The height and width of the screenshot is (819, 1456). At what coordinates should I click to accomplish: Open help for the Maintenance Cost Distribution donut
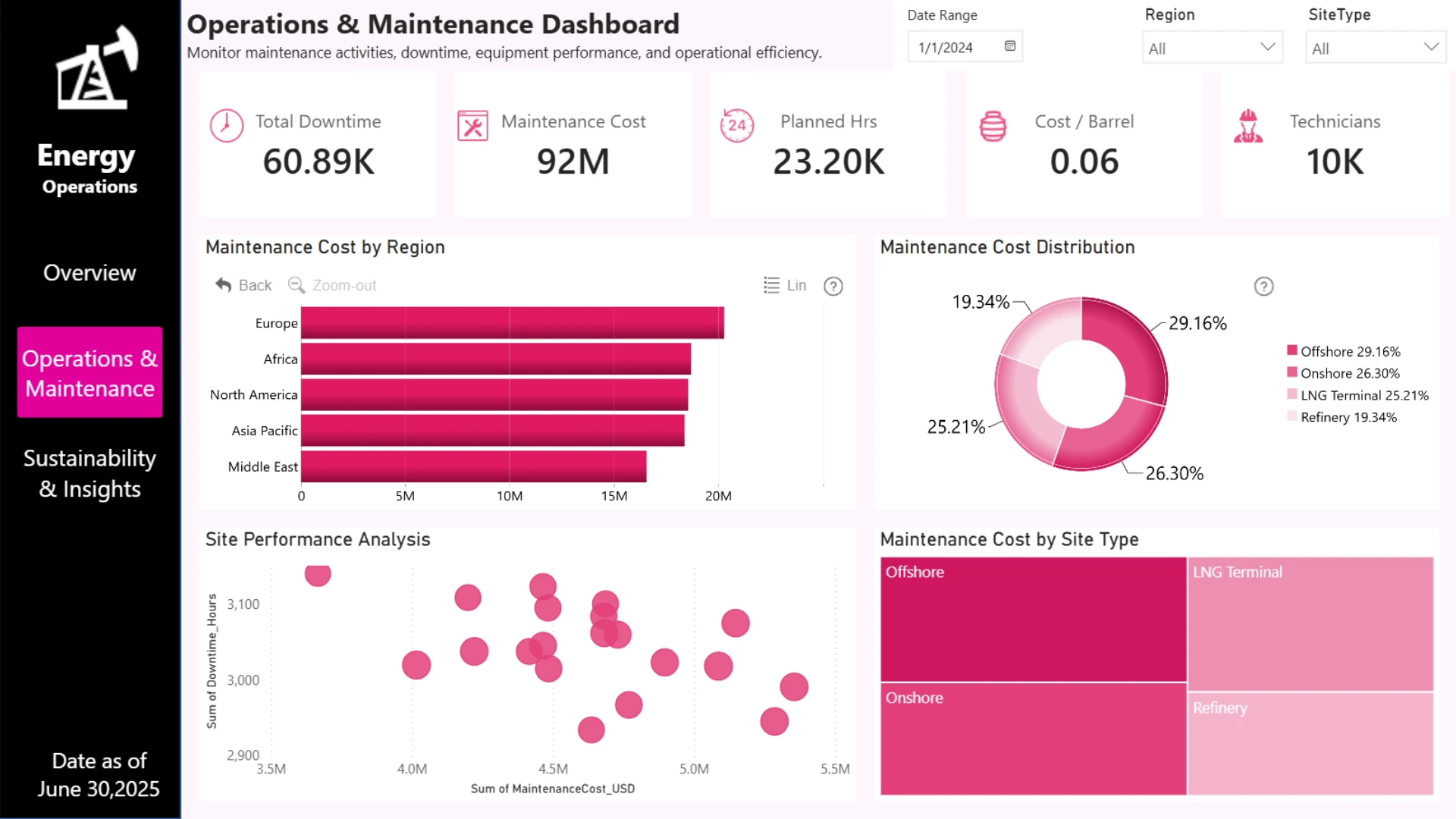pyautogui.click(x=1263, y=286)
